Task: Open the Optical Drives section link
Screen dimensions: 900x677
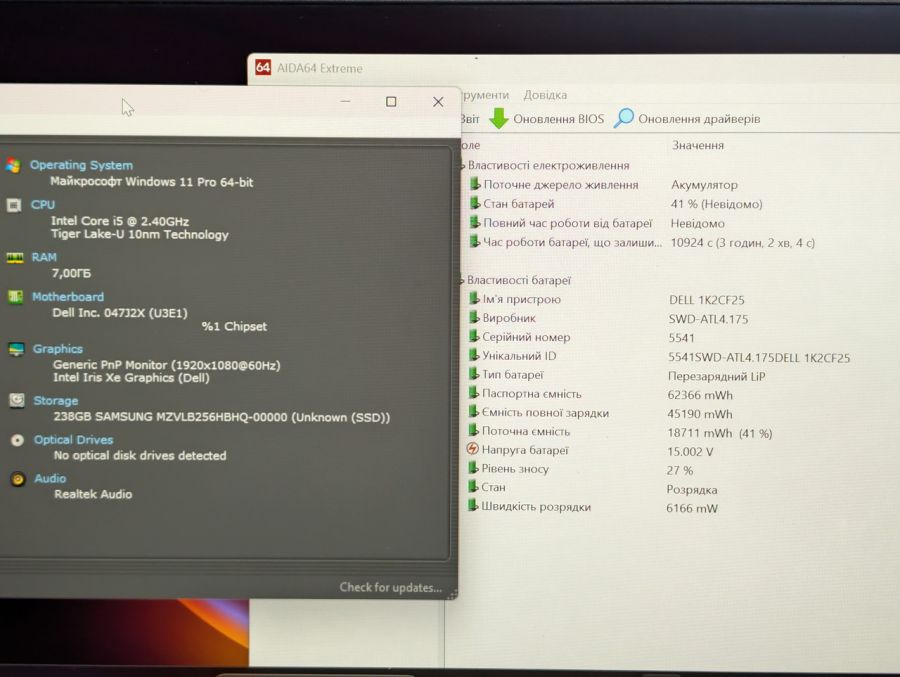Action: [73, 440]
